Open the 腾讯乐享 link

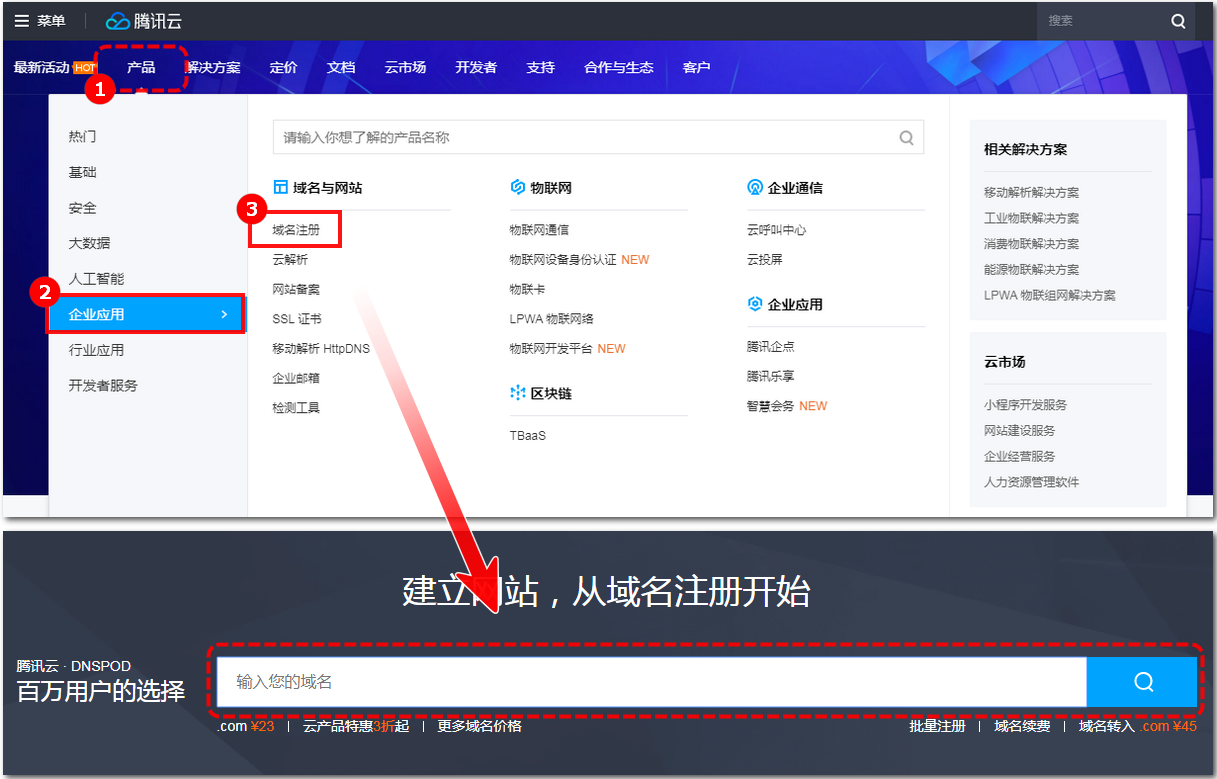click(770, 376)
